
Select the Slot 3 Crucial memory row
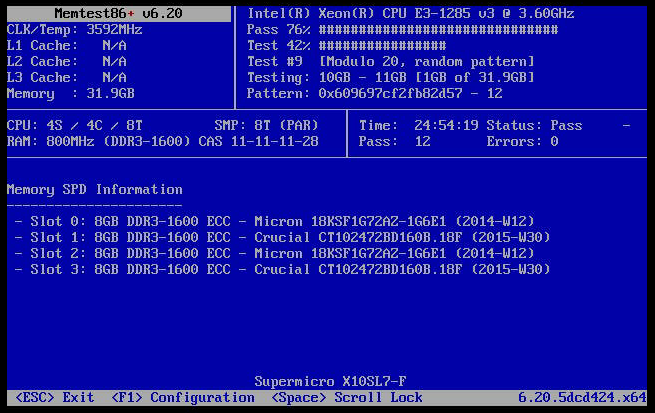click(282, 269)
